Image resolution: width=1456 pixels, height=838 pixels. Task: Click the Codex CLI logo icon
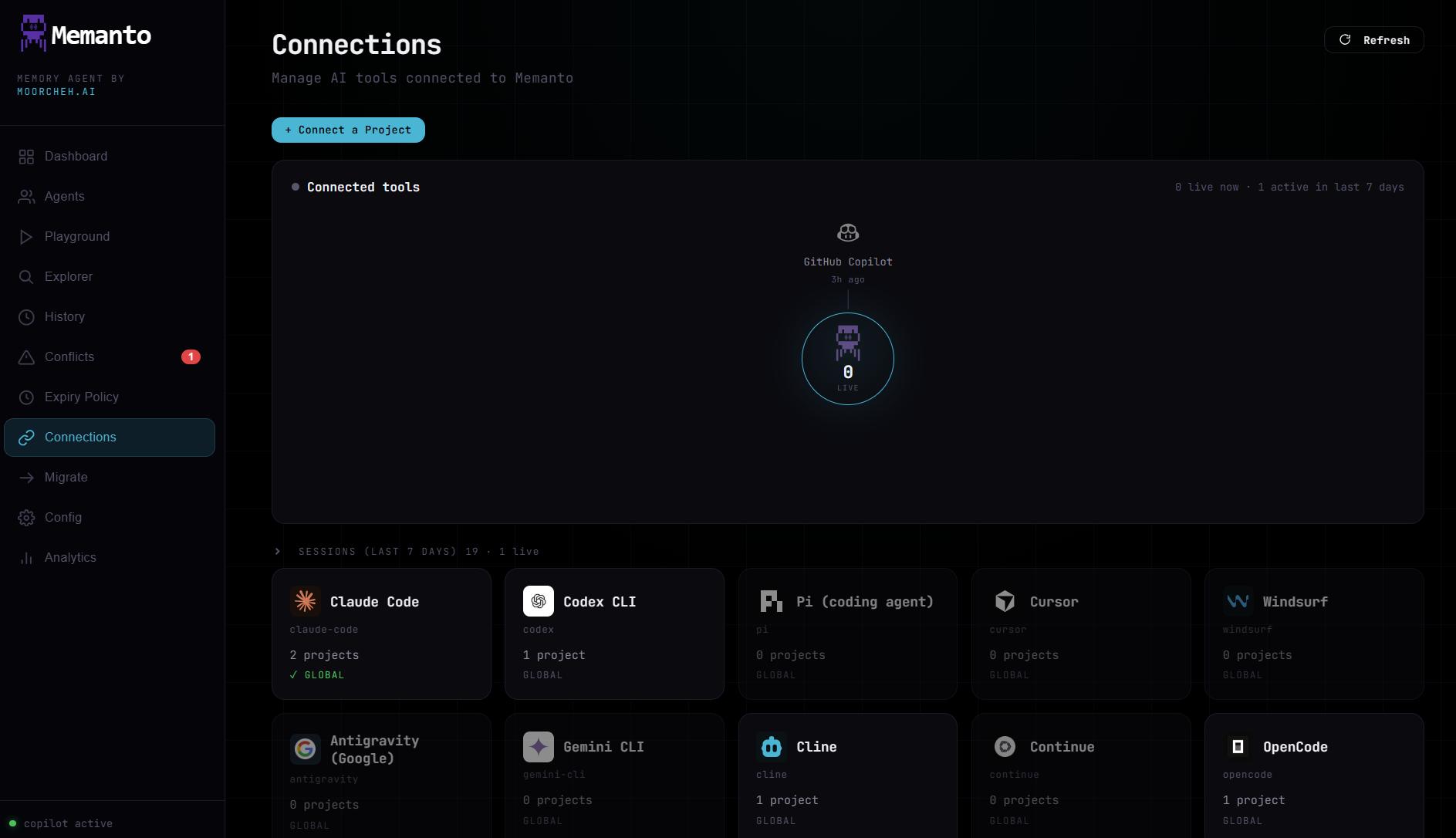tap(539, 601)
